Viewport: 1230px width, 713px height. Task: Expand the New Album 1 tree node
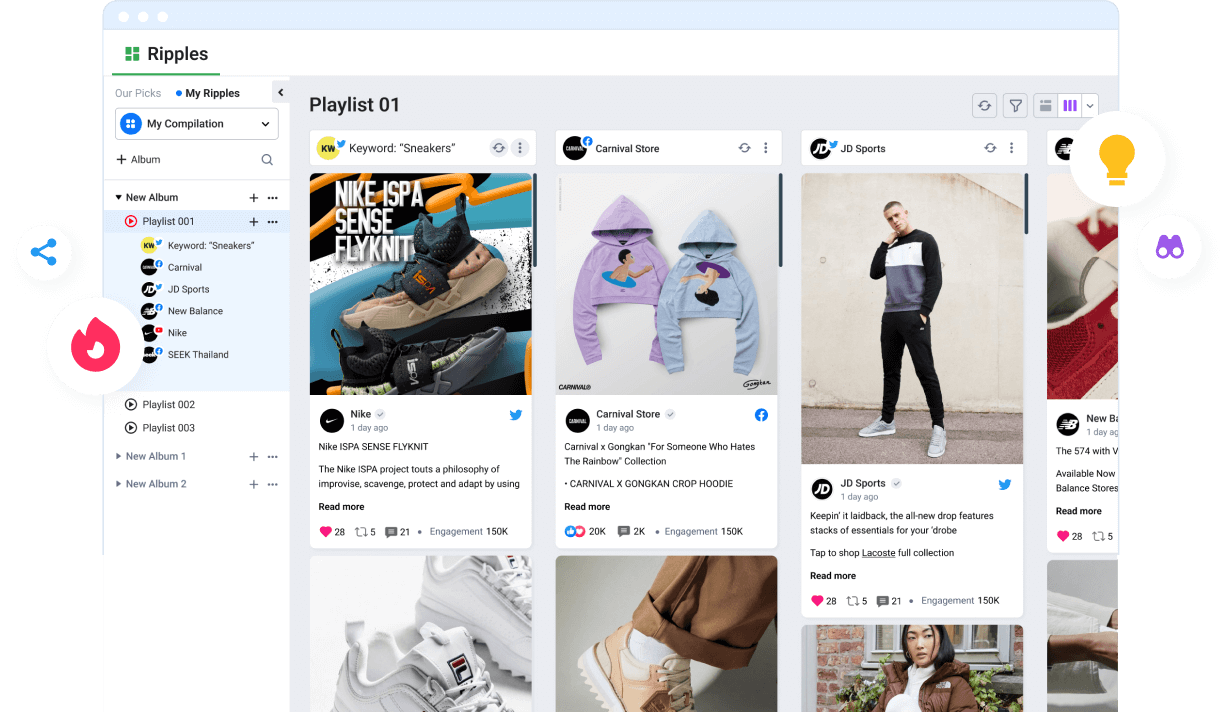119,457
